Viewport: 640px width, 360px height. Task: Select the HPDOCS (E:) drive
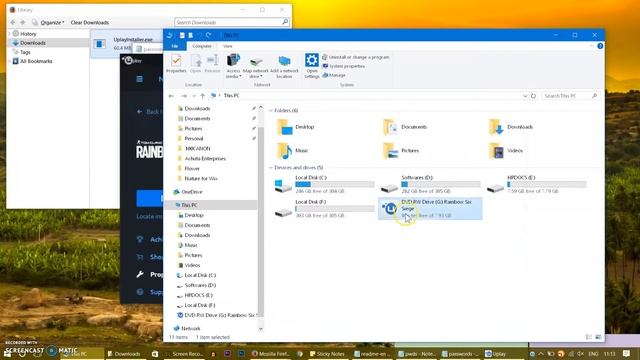[x=537, y=184]
